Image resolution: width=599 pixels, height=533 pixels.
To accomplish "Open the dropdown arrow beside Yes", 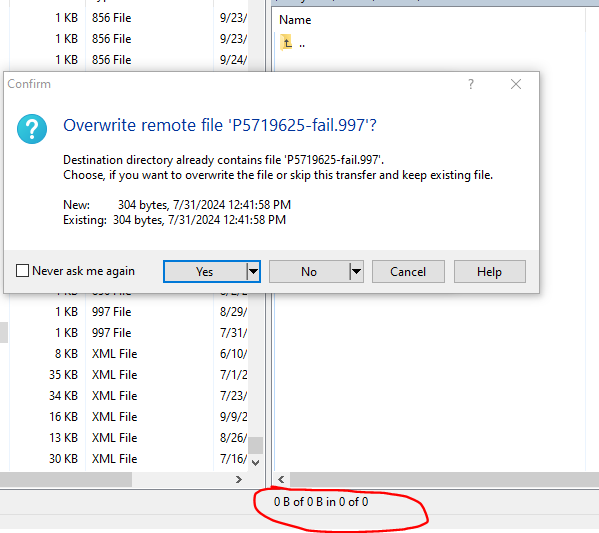I will click(x=254, y=272).
